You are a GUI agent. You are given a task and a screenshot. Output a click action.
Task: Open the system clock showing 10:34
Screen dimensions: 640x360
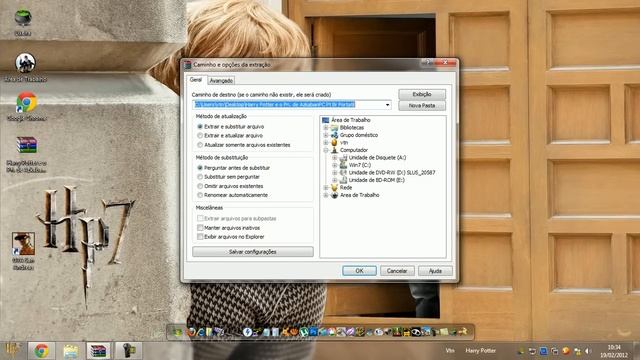click(x=614, y=351)
